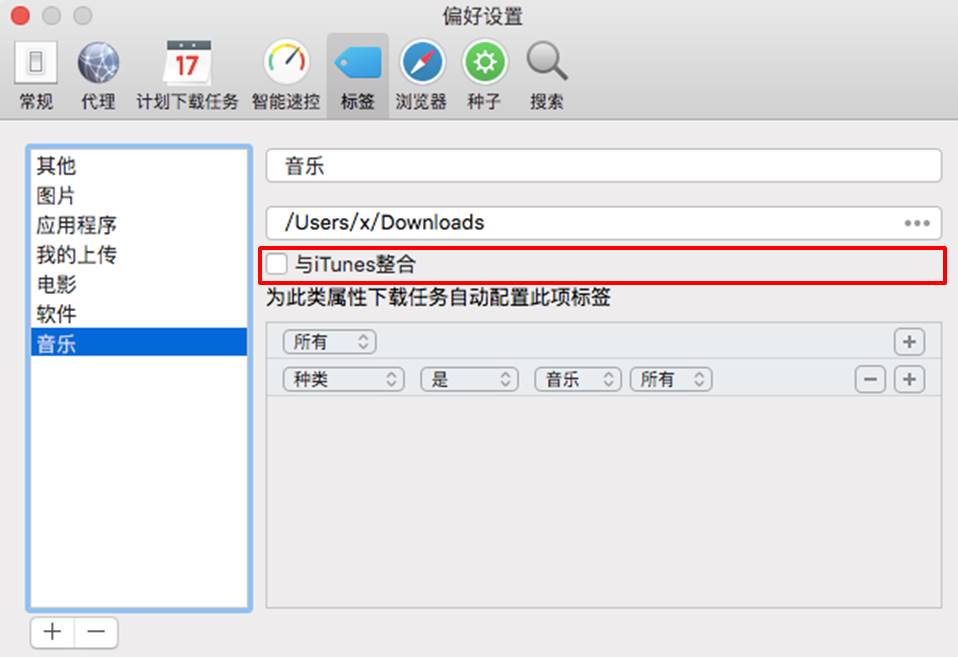Open the 计划下载任务 scheduler pane
The image size is (958, 657).
(187, 72)
